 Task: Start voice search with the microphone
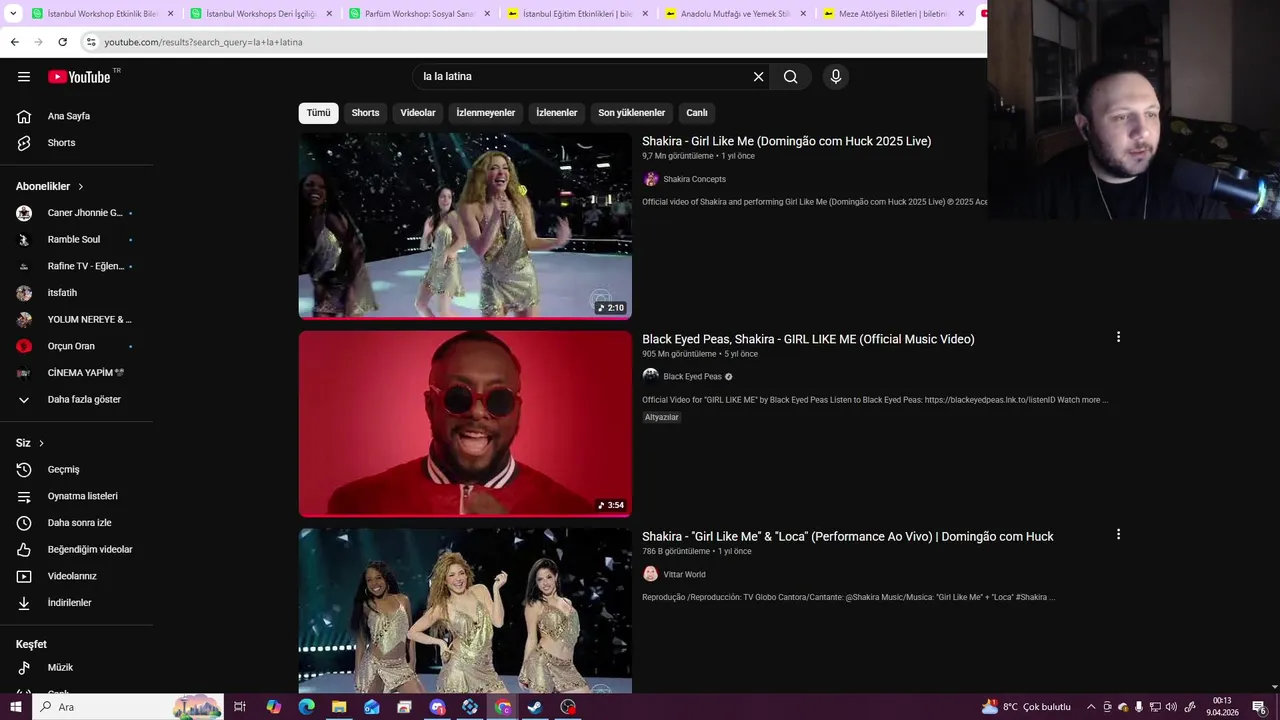(836, 77)
